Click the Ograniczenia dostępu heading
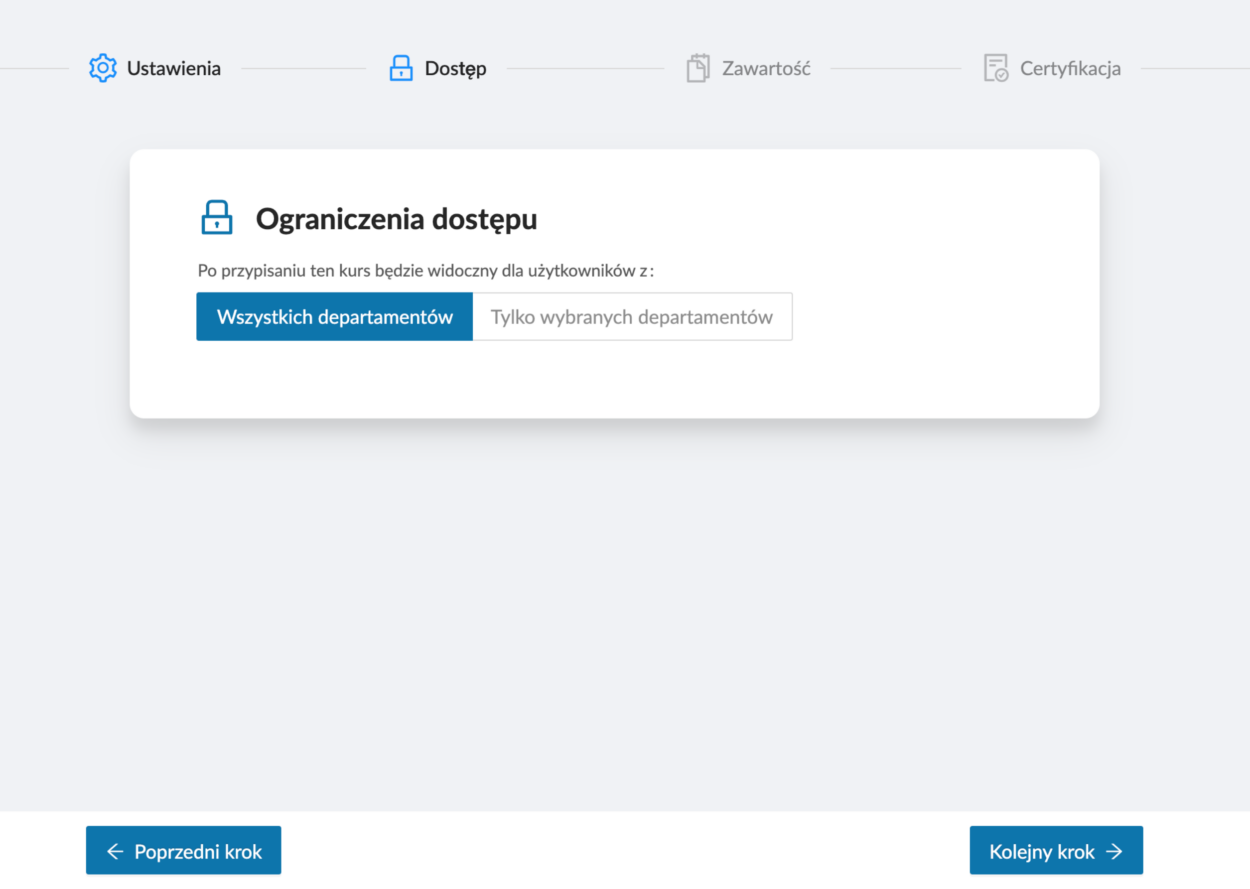 point(396,218)
